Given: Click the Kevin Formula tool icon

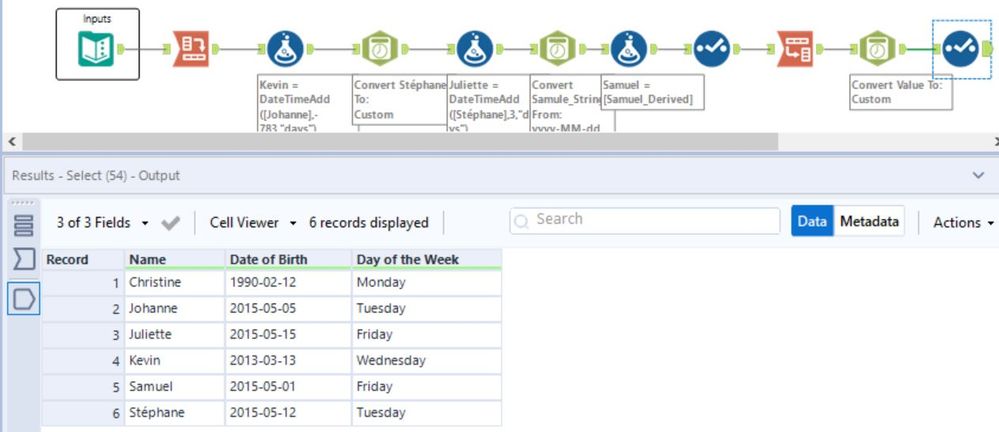Looking at the screenshot, I should coord(286,47).
